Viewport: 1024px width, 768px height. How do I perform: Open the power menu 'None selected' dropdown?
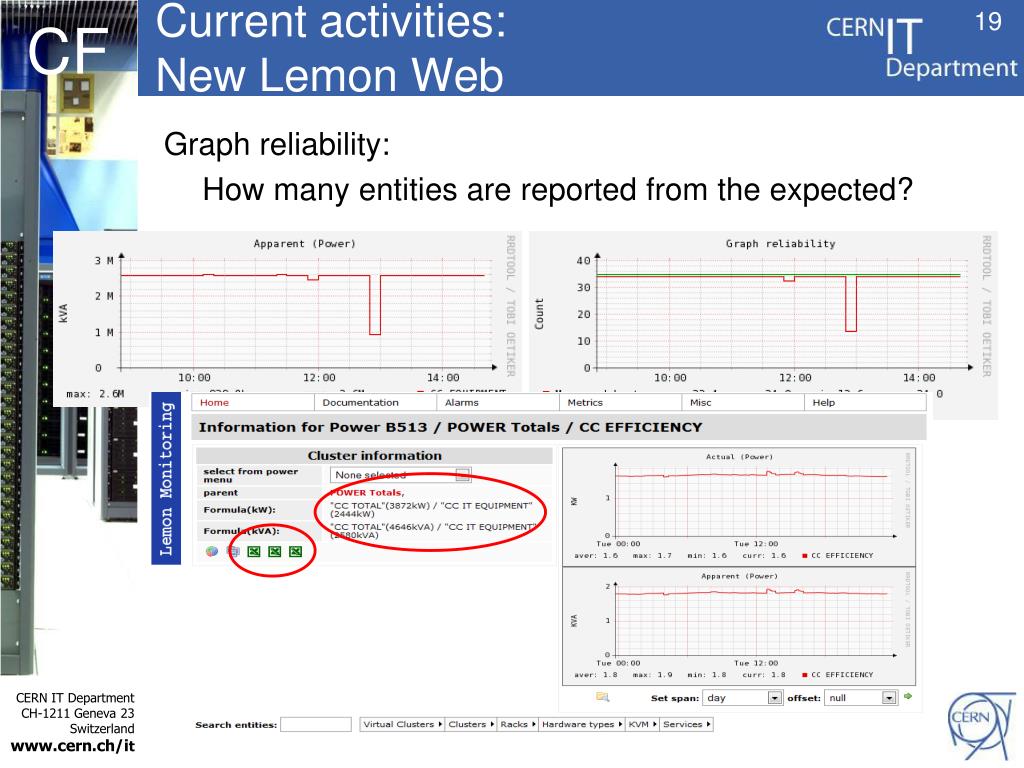tap(400, 475)
